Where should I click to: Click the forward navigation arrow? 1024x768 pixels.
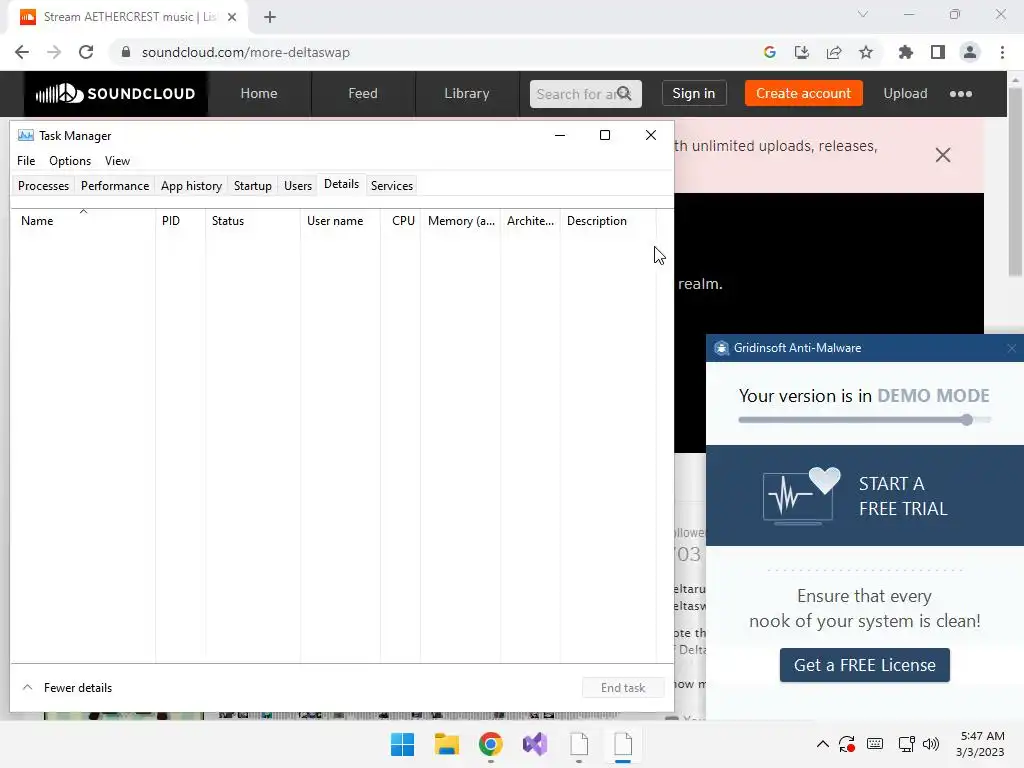[x=54, y=52]
